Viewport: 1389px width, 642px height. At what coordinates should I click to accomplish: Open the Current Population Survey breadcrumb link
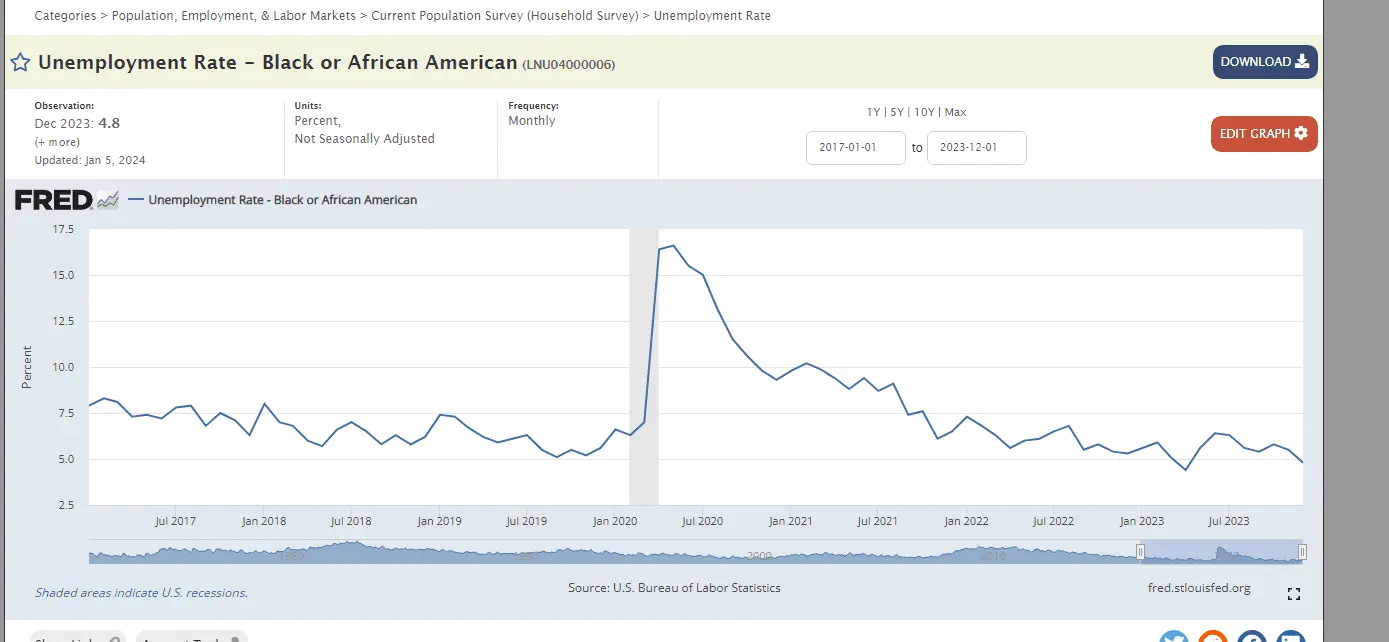(x=505, y=16)
